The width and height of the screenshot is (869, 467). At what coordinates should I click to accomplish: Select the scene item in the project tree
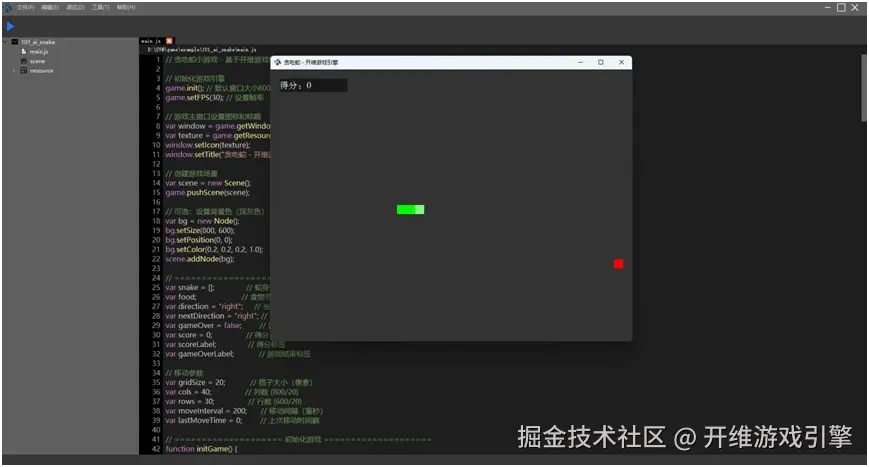(x=38, y=61)
